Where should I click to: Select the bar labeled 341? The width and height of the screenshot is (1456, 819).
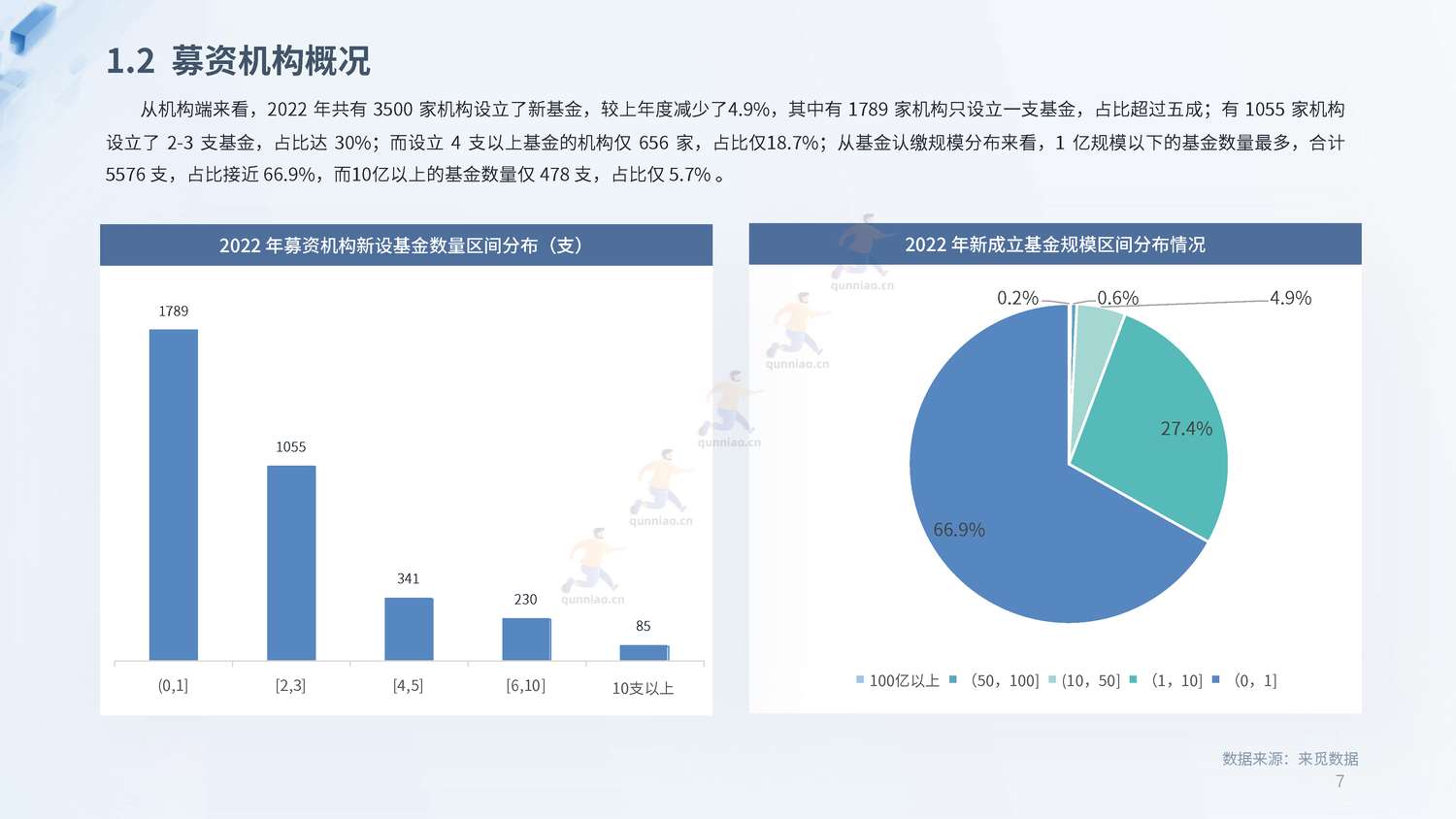pos(409,629)
